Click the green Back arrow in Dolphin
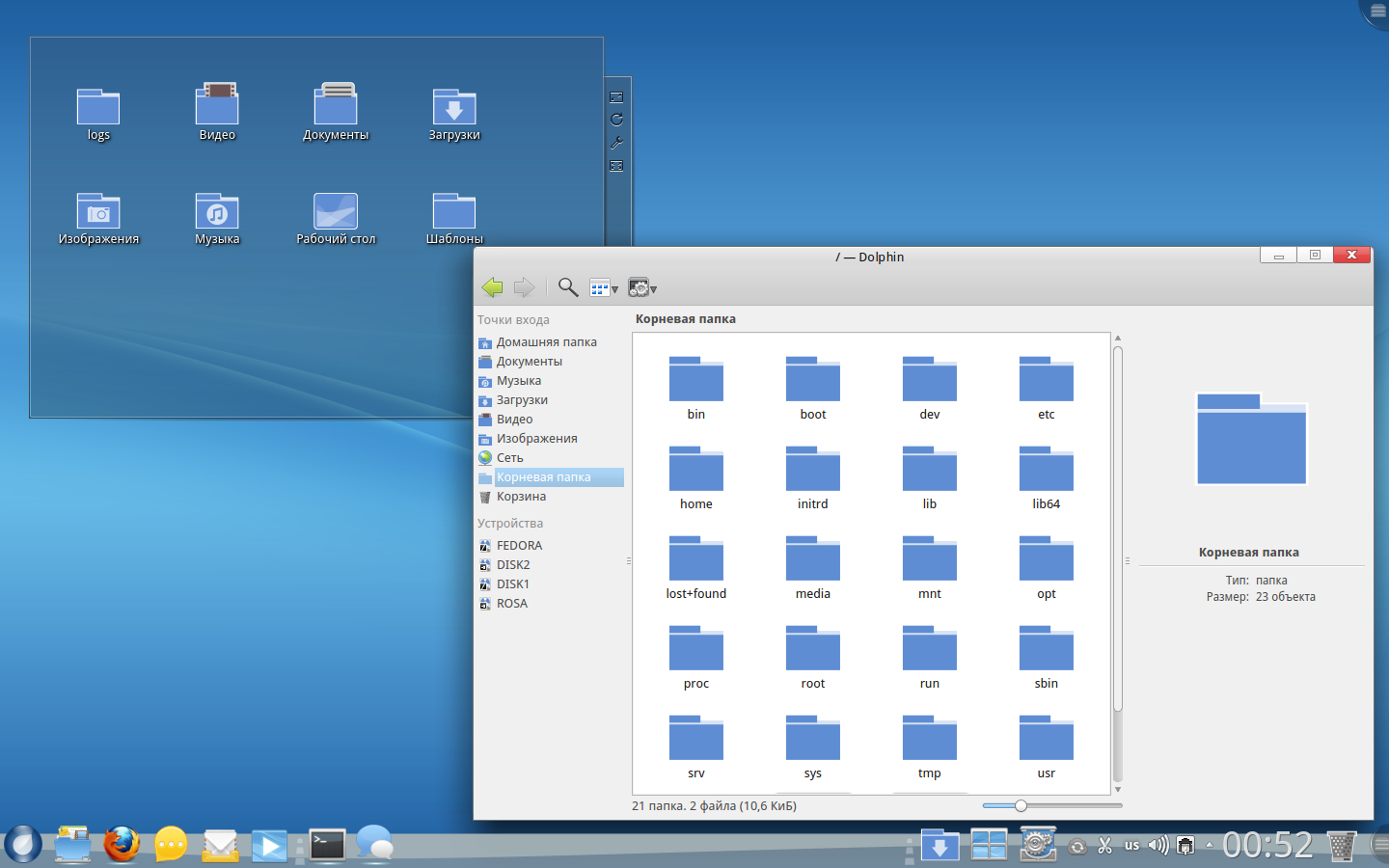 [492, 287]
